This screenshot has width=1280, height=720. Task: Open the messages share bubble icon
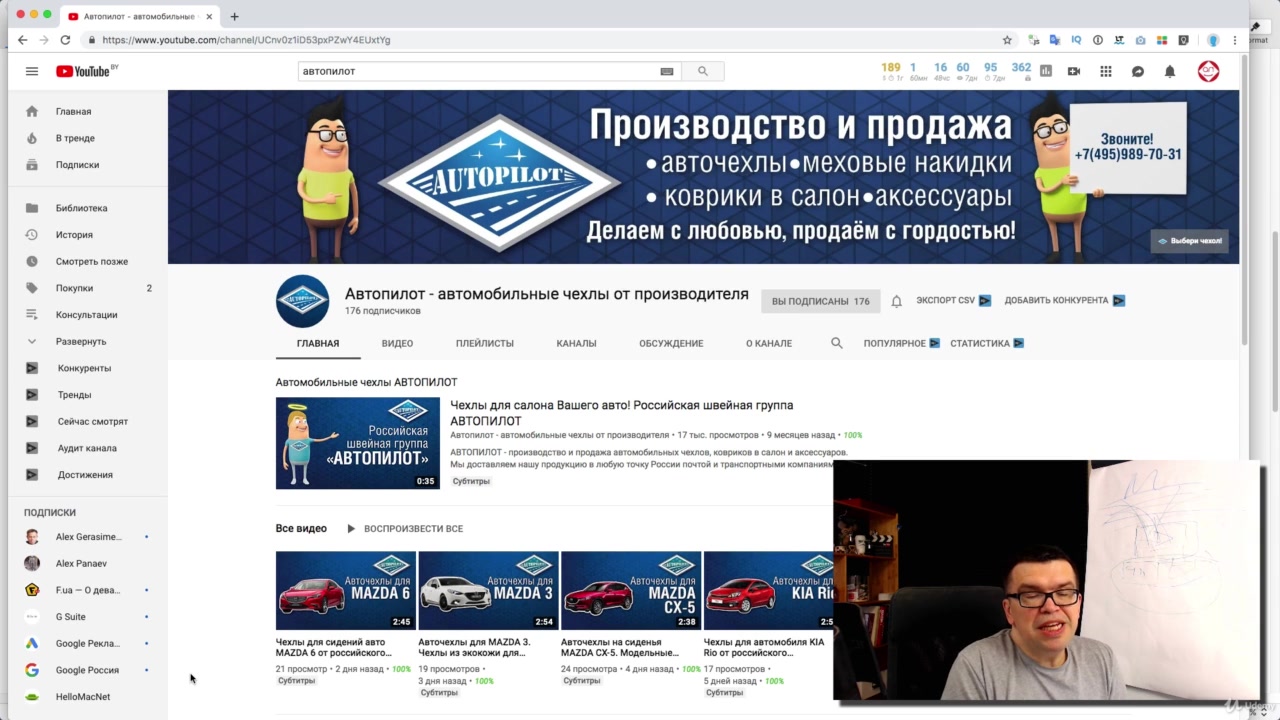click(x=1138, y=71)
